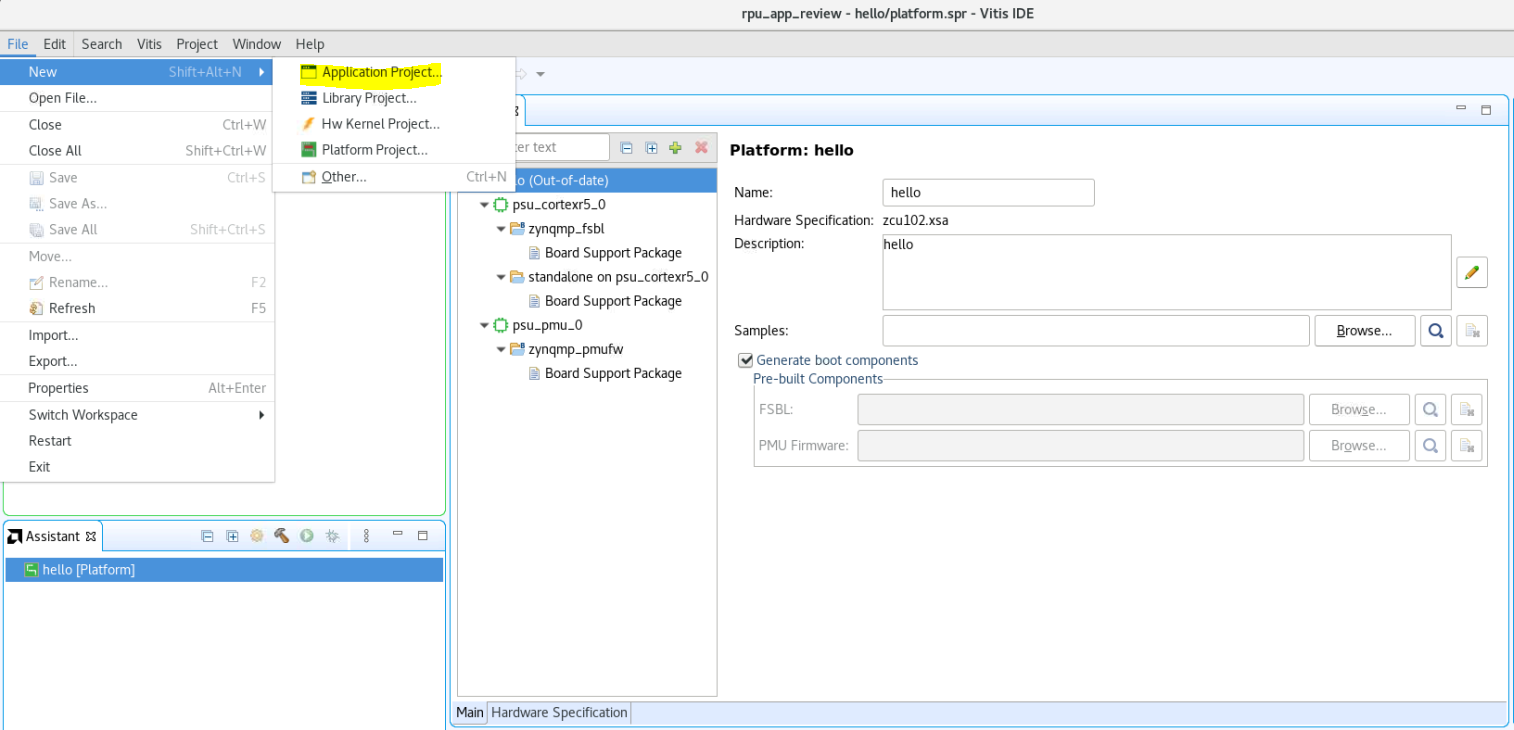Select Application Project from the New submenu
This screenshot has height=730, width=1514.
(381, 72)
